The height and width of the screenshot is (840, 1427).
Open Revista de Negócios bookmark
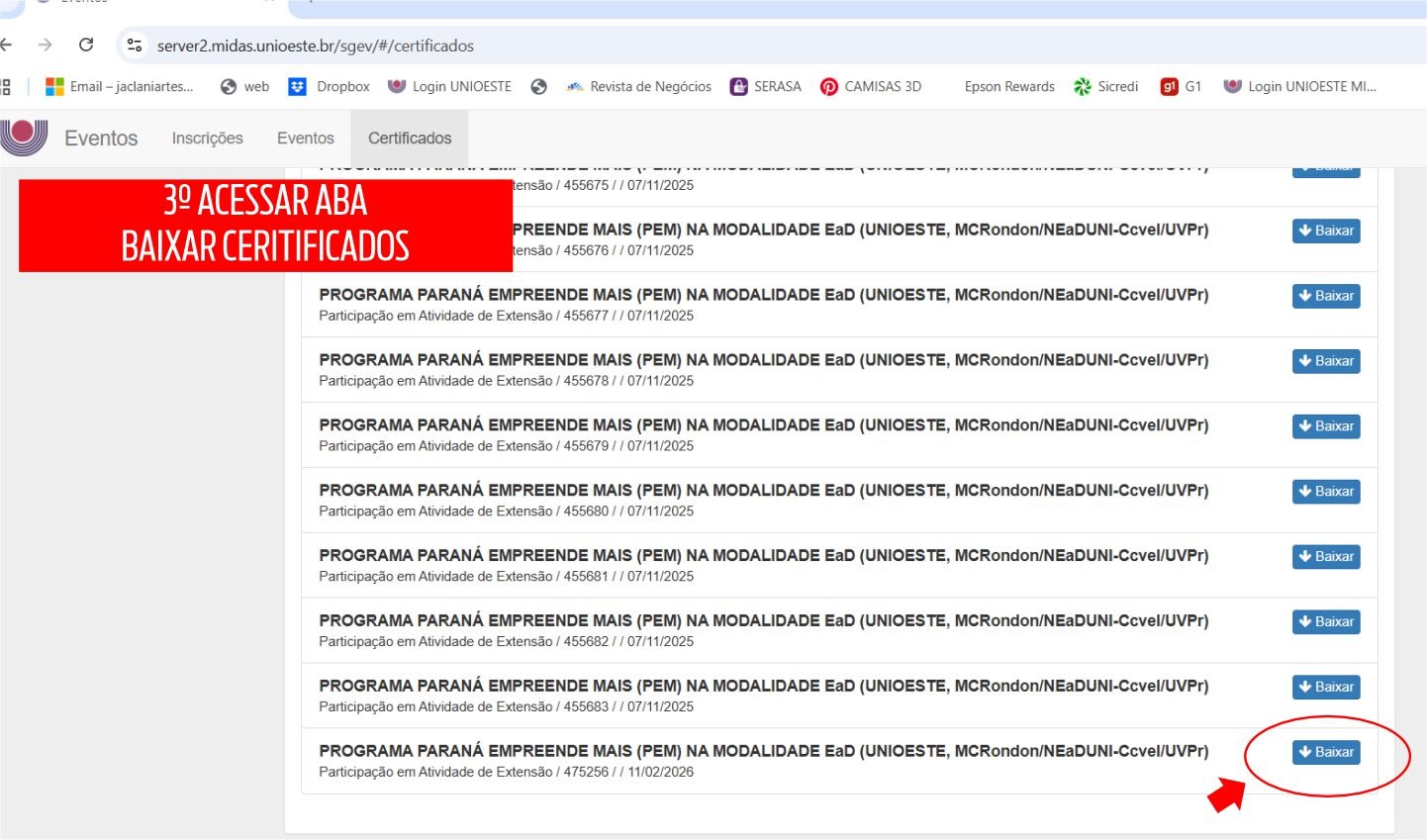[x=638, y=87]
